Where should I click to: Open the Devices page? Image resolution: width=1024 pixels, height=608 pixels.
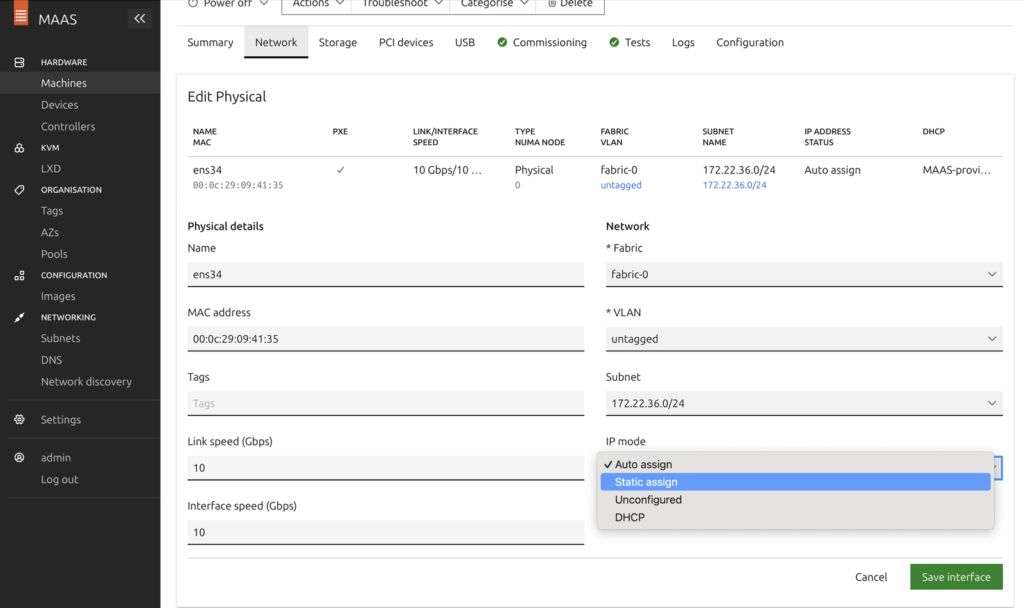59,104
